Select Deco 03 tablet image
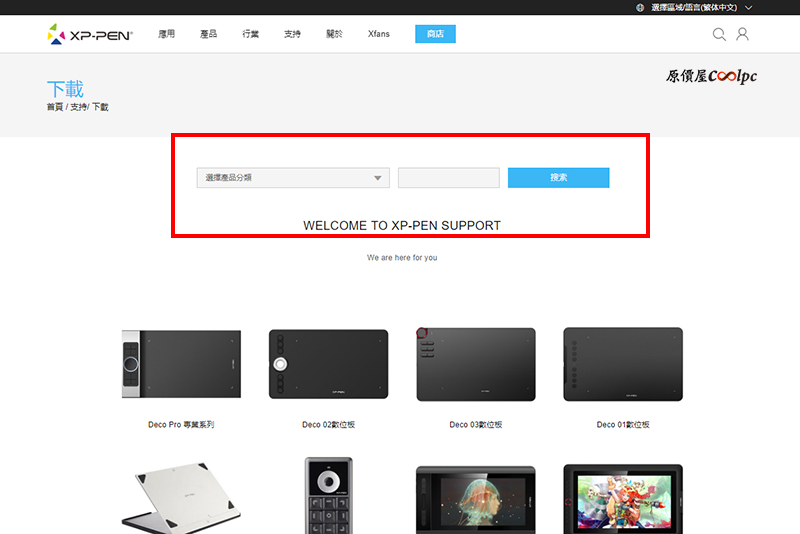 click(476, 364)
